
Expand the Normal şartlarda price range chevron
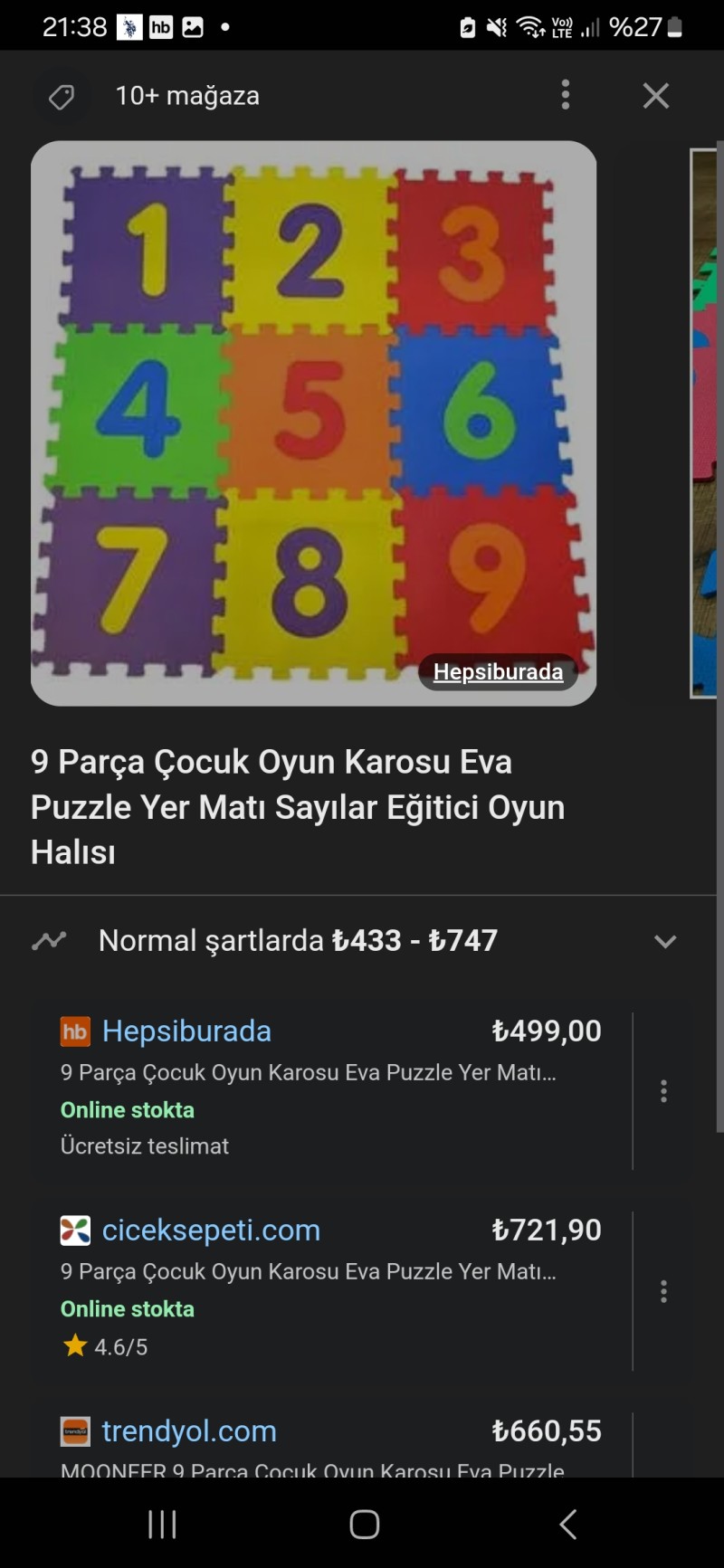coord(665,941)
